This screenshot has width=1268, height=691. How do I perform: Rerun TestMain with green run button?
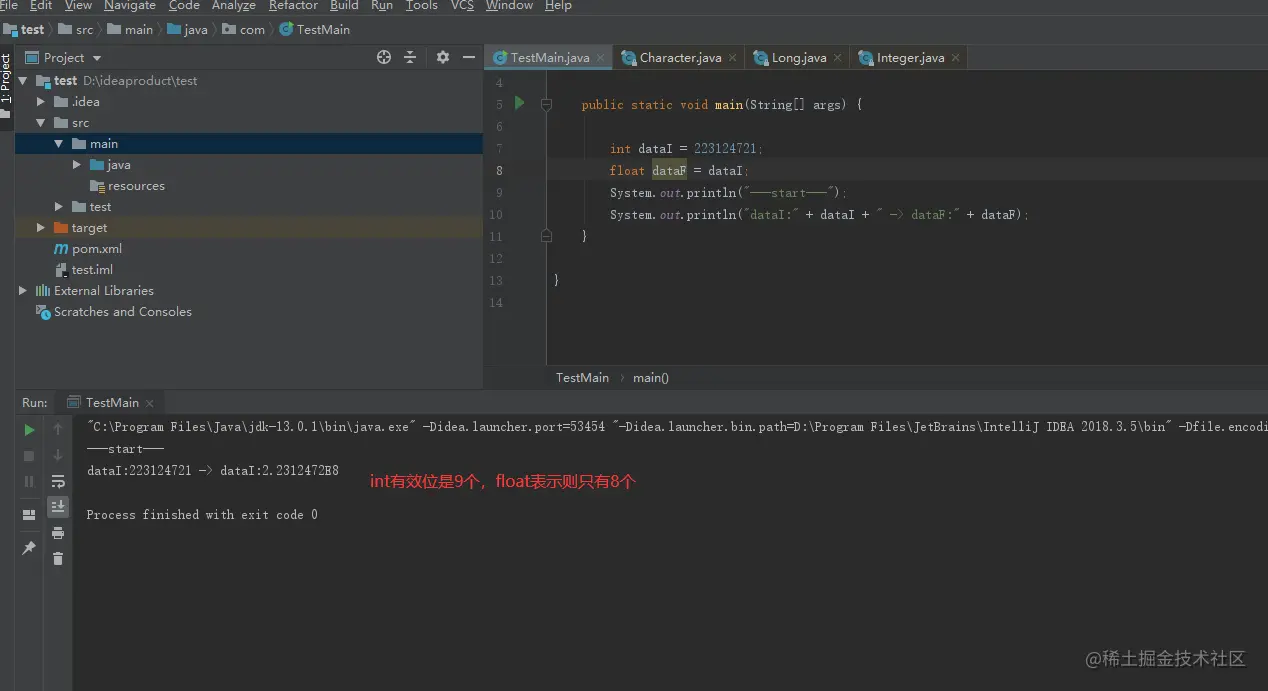[x=29, y=430]
